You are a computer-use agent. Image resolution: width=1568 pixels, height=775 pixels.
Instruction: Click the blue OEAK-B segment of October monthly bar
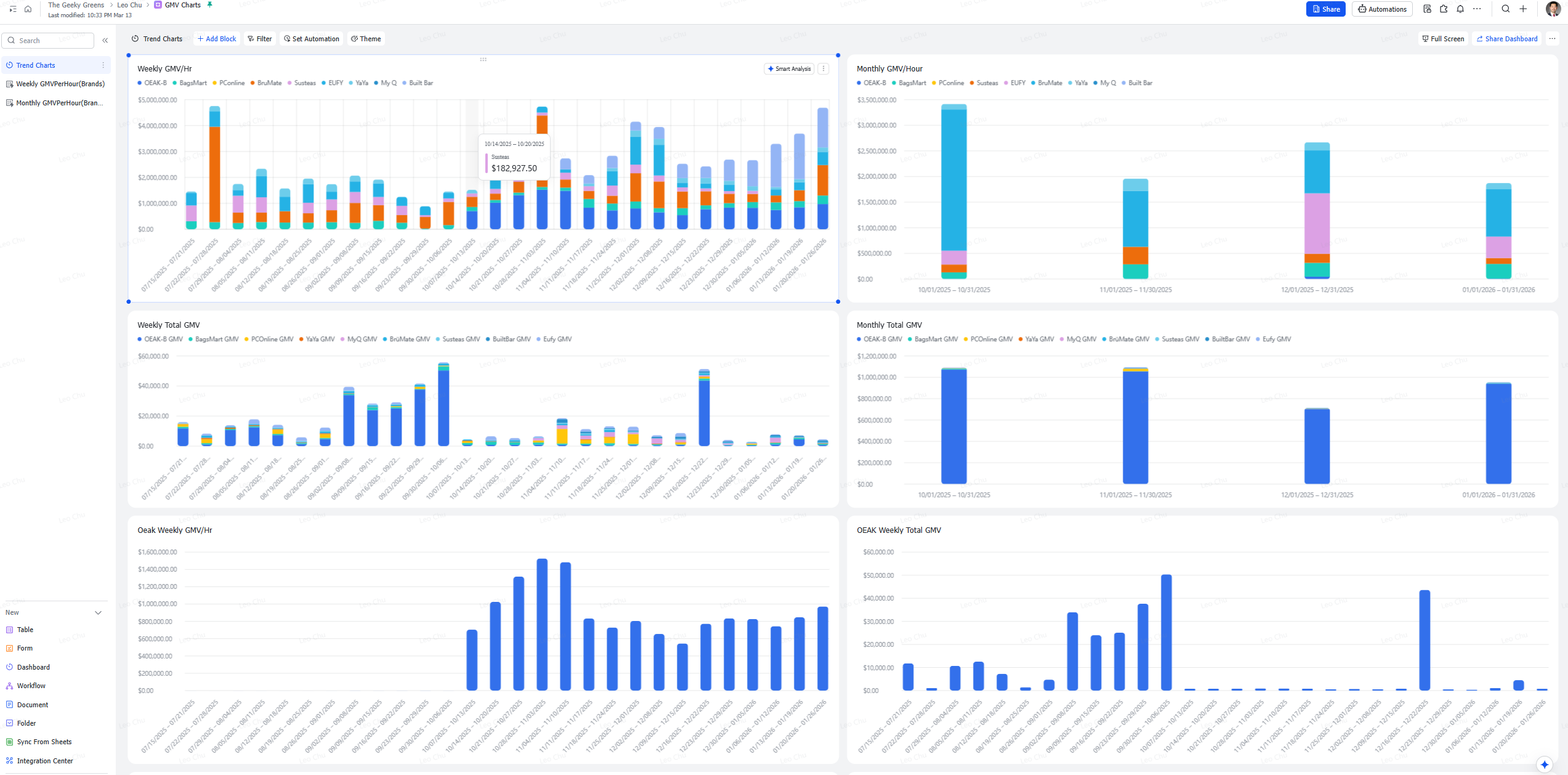(953, 425)
